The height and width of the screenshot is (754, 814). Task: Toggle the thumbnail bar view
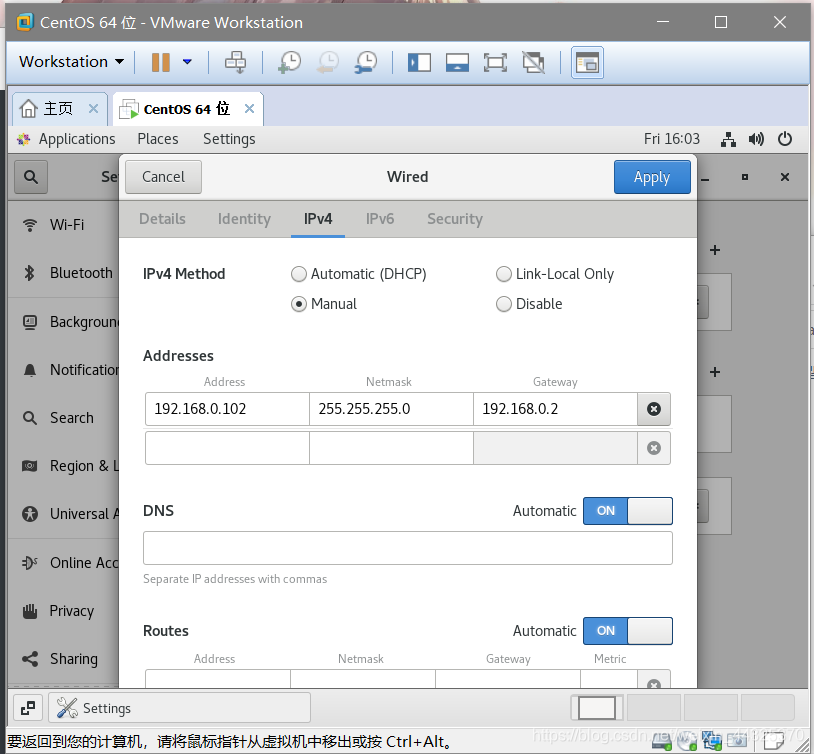click(457, 63)
